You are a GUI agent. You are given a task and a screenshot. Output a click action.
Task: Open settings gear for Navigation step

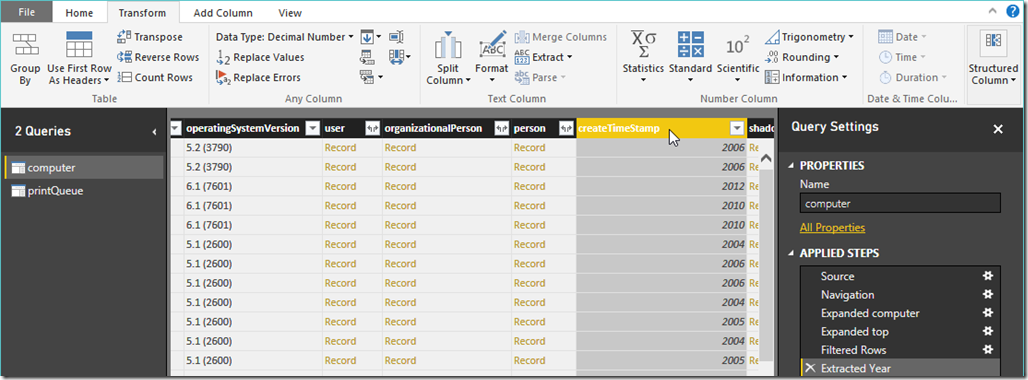point(988,294)
